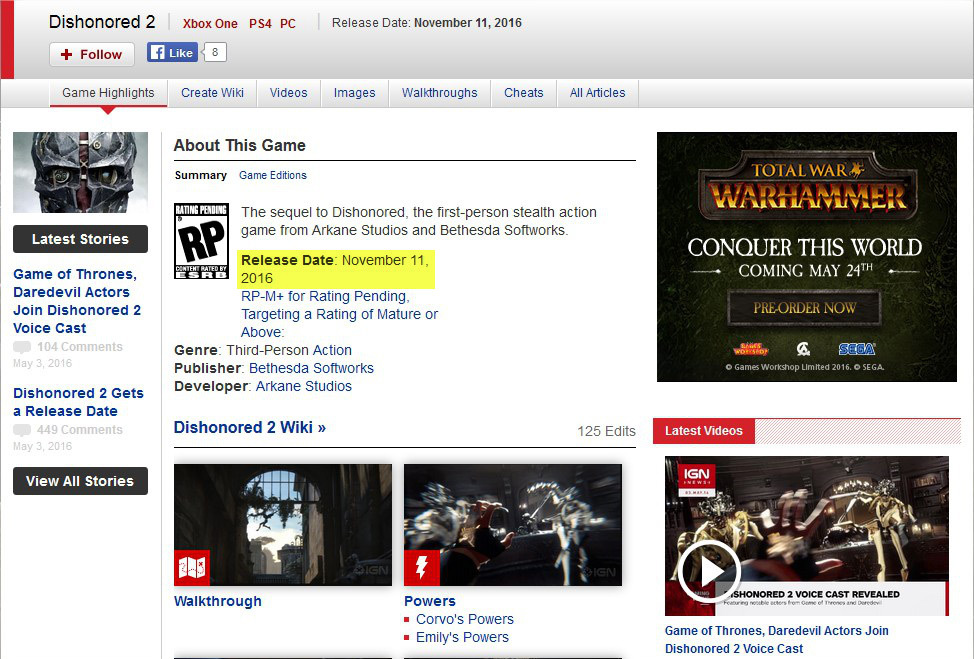Click the Games Workshop logo in ad

[x=751, y=349]
